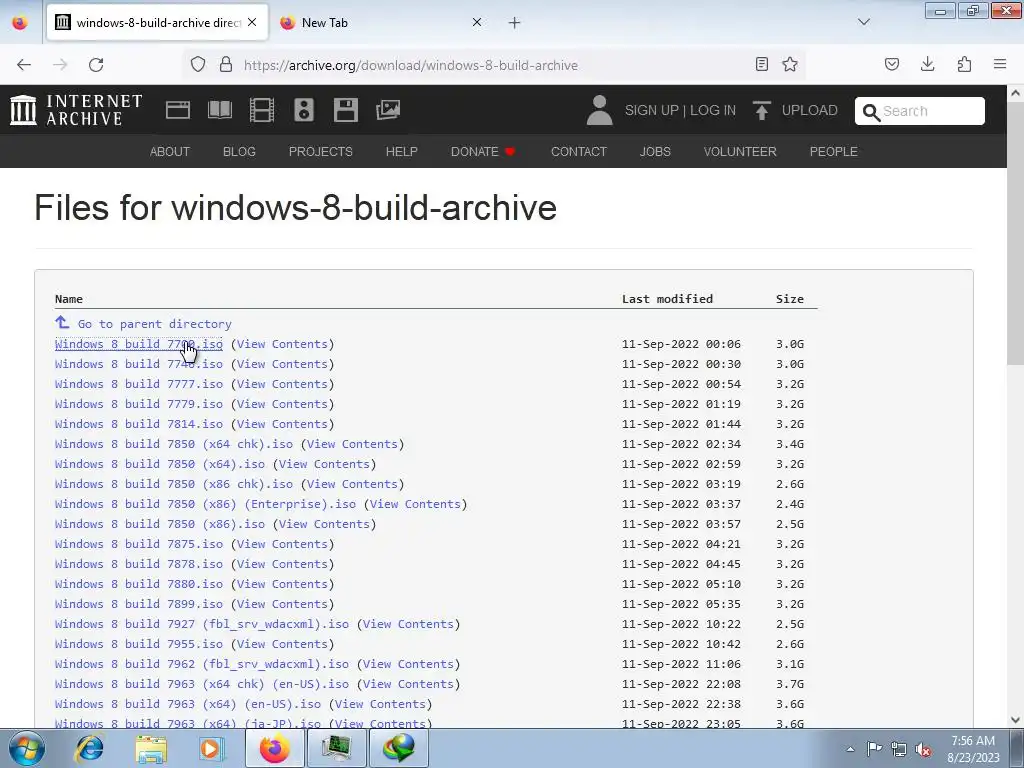Open the tracking protection shield icon
The height and width of the screenshot is (768, 1024).
click(198, 64)
